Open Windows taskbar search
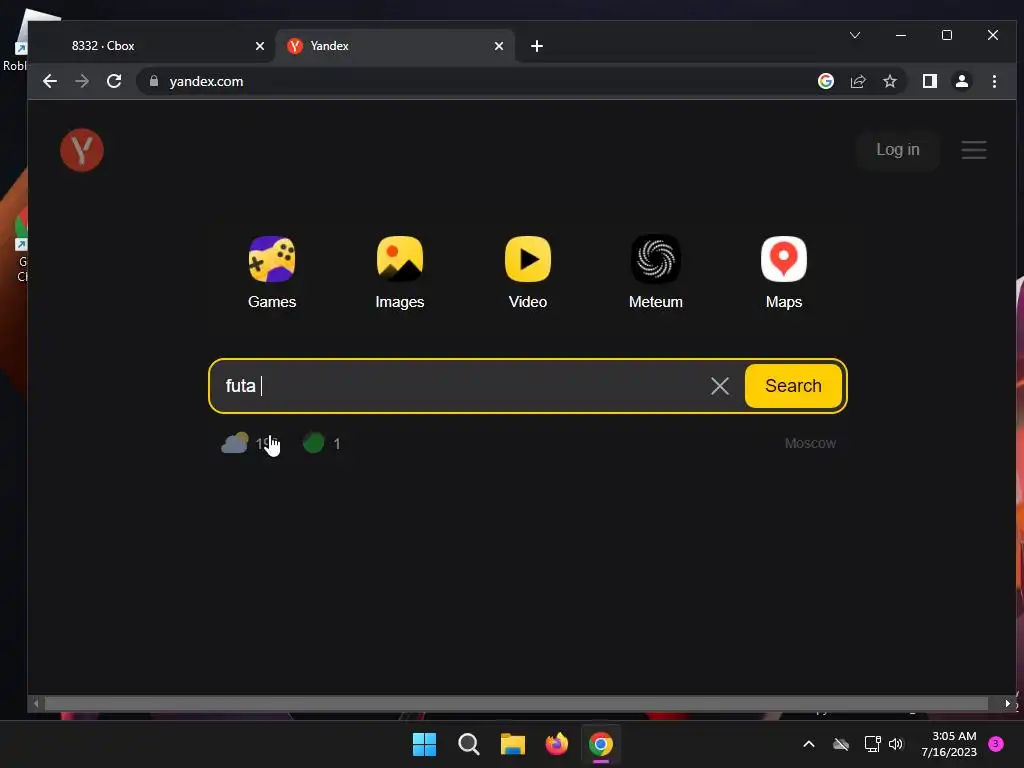Screen dimensions: 1024x768 [x=468, y=744]
